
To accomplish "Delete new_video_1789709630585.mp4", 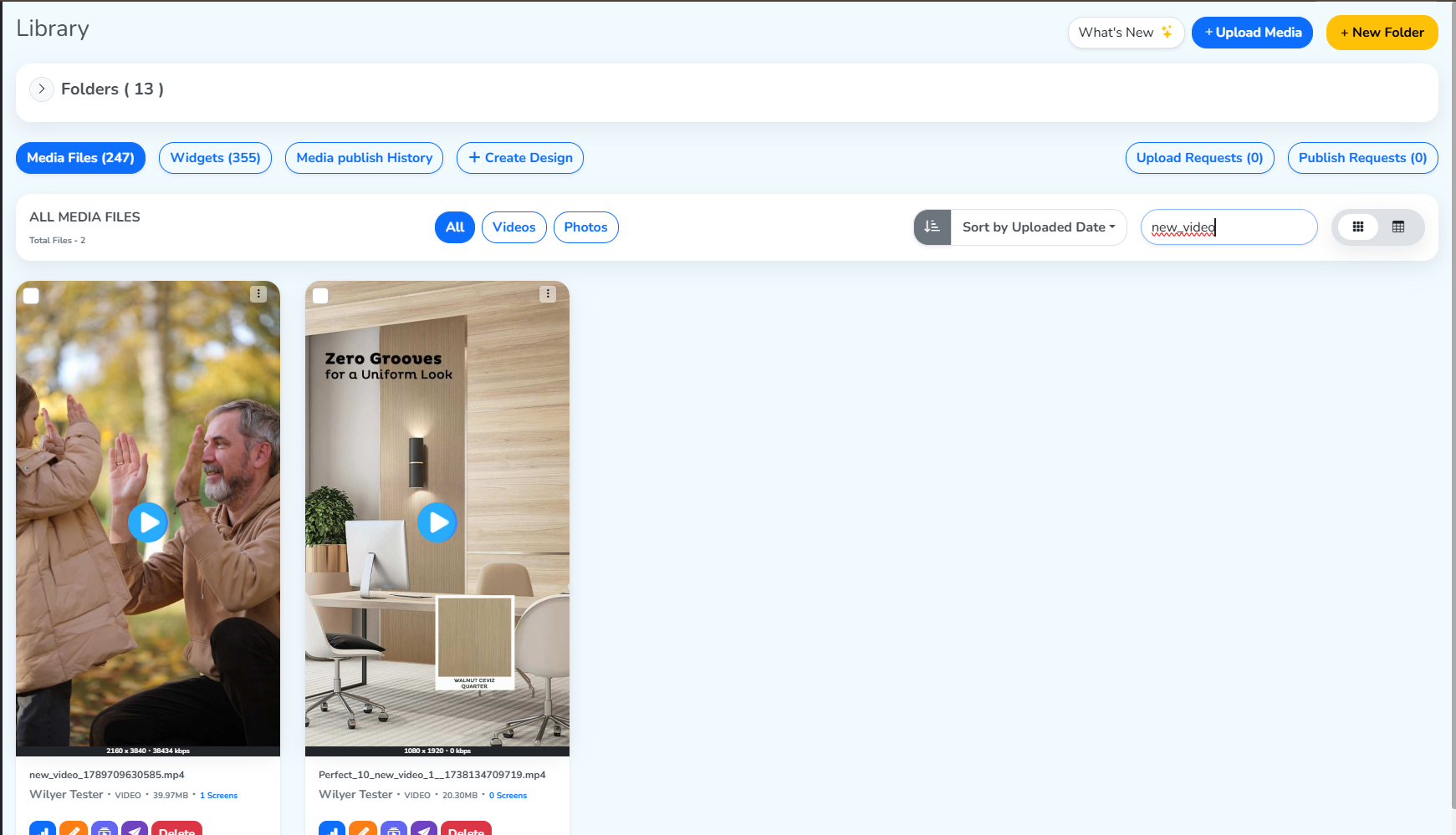I will pyautogui.click(x=176, y=828).
